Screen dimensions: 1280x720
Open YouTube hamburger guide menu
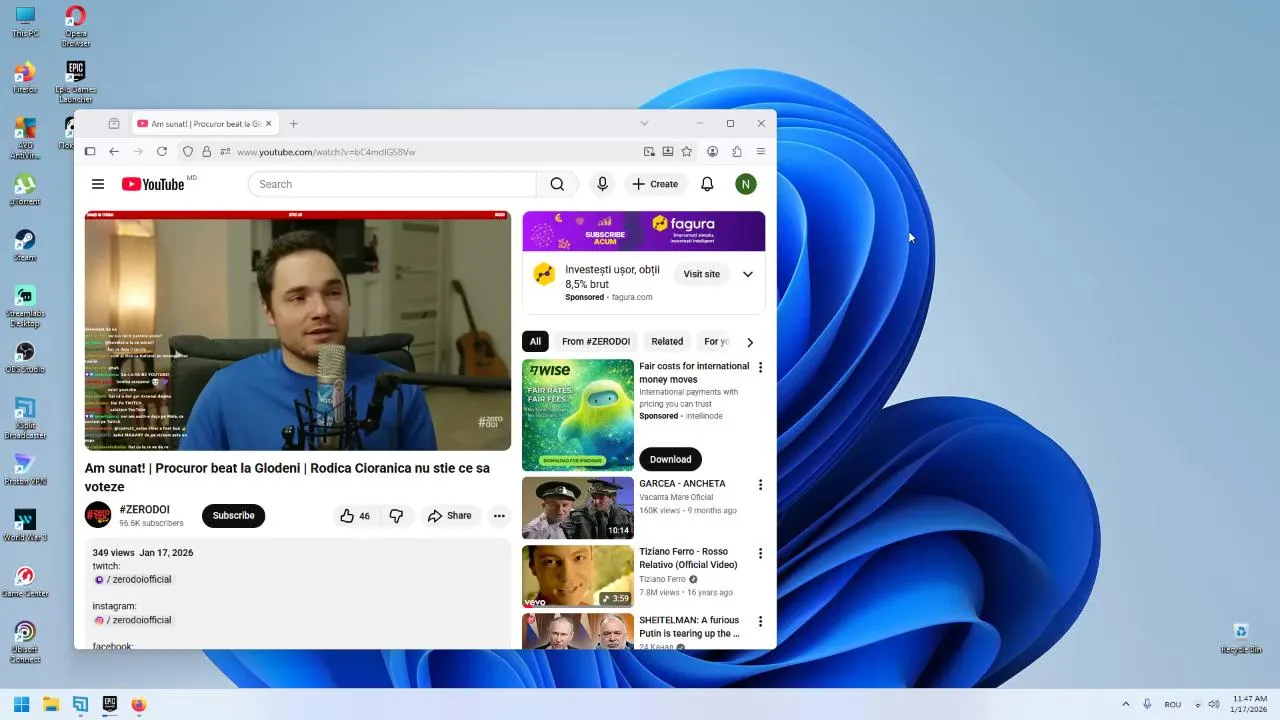tap(98, 184)
